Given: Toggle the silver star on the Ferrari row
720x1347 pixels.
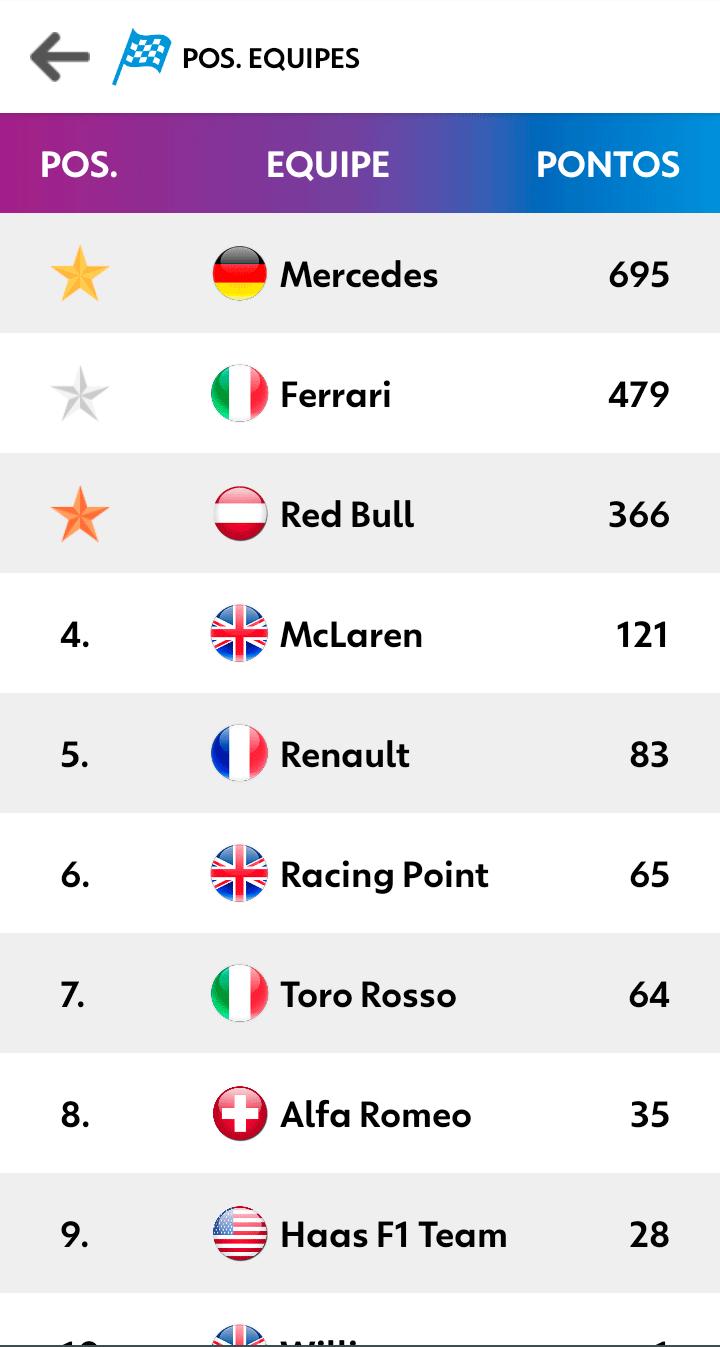Looking at the screenshot, I should pyautogui.click(x=78, y=393).
